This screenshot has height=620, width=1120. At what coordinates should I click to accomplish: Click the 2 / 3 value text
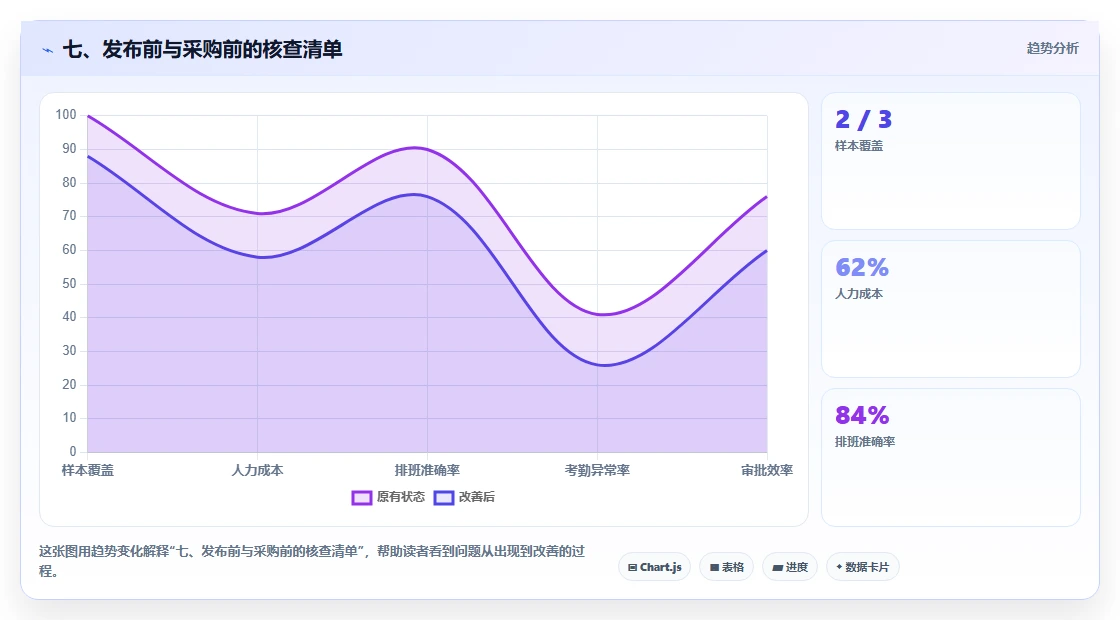864,119
